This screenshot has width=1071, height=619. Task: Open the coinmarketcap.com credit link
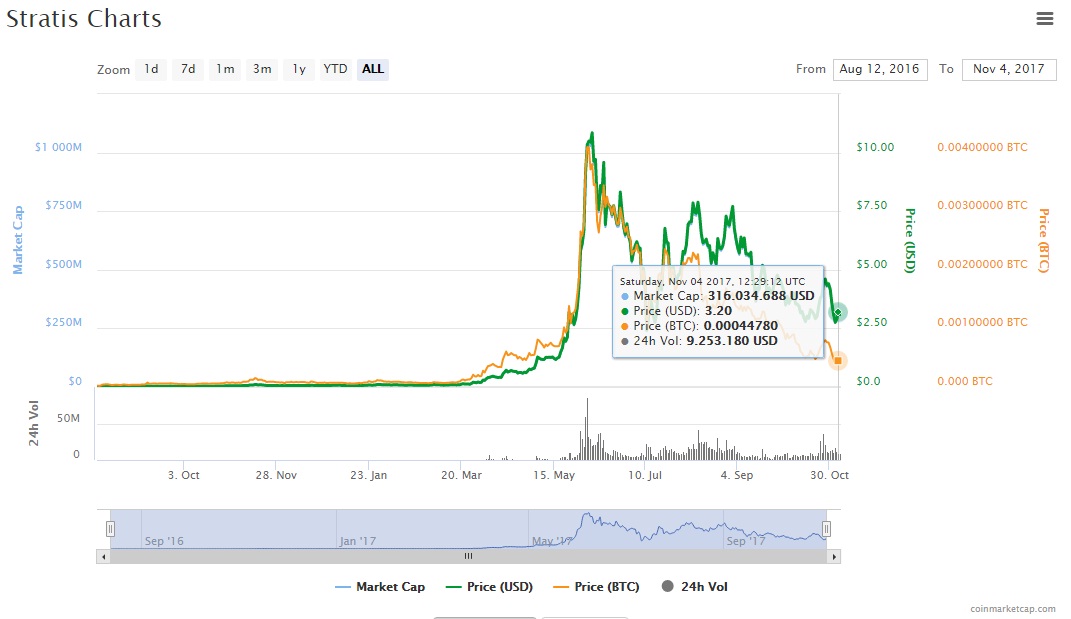[x=1013, y=609]
